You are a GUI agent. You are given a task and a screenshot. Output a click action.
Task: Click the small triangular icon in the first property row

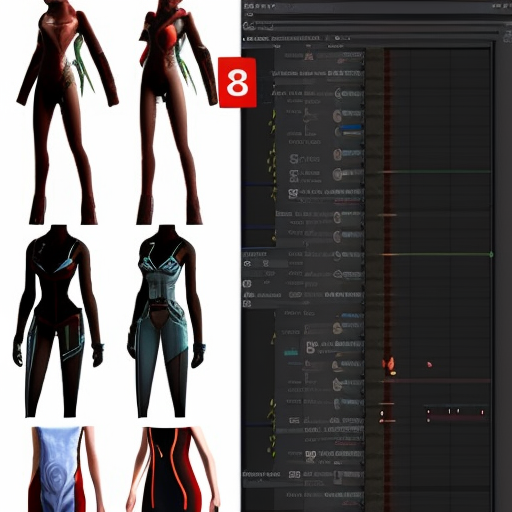coord(309,56)
